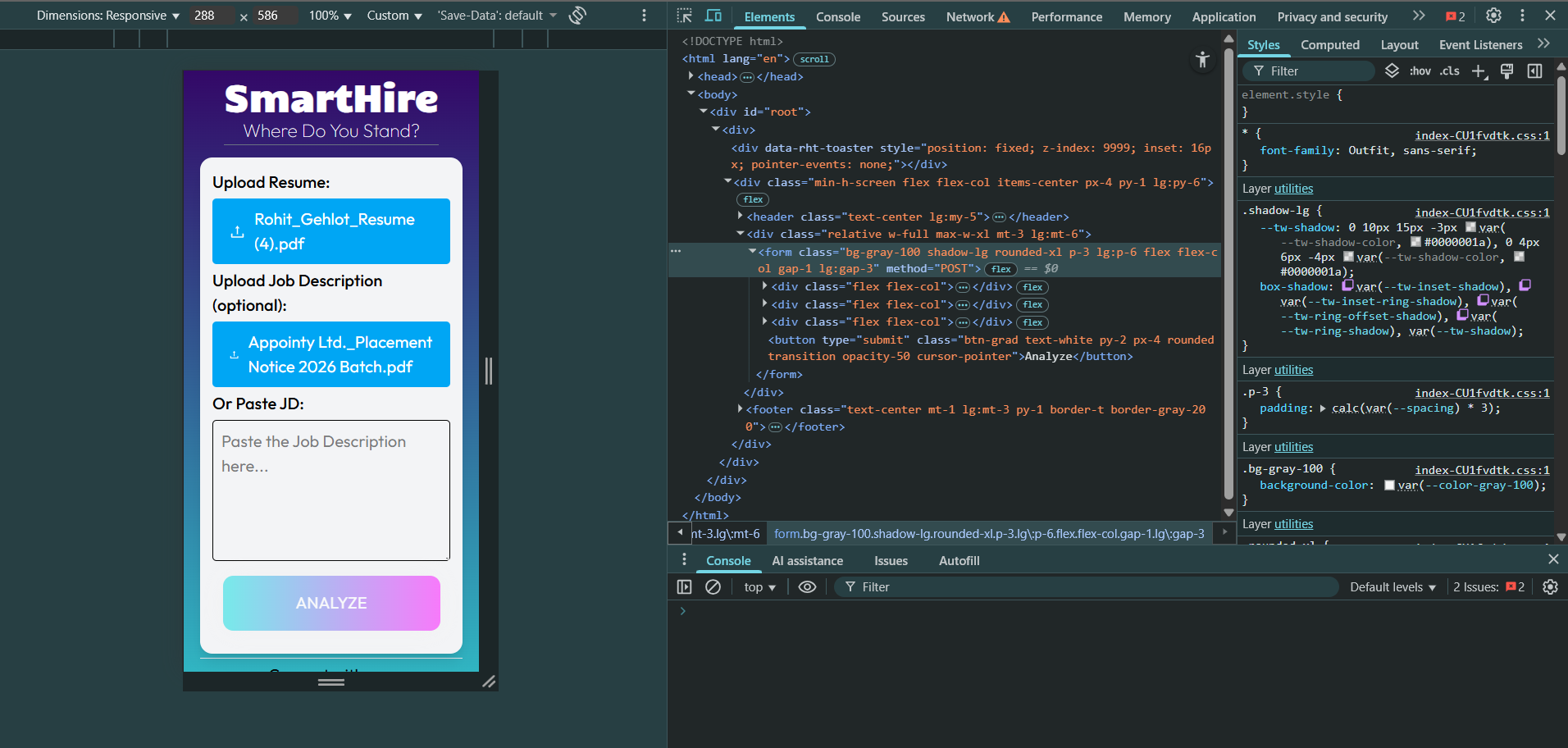Image resolution: width=1568 pixels, height=748 pixels.
Task: Click the ellipsis actions beside form node
Action: click(x=676, y=251)
